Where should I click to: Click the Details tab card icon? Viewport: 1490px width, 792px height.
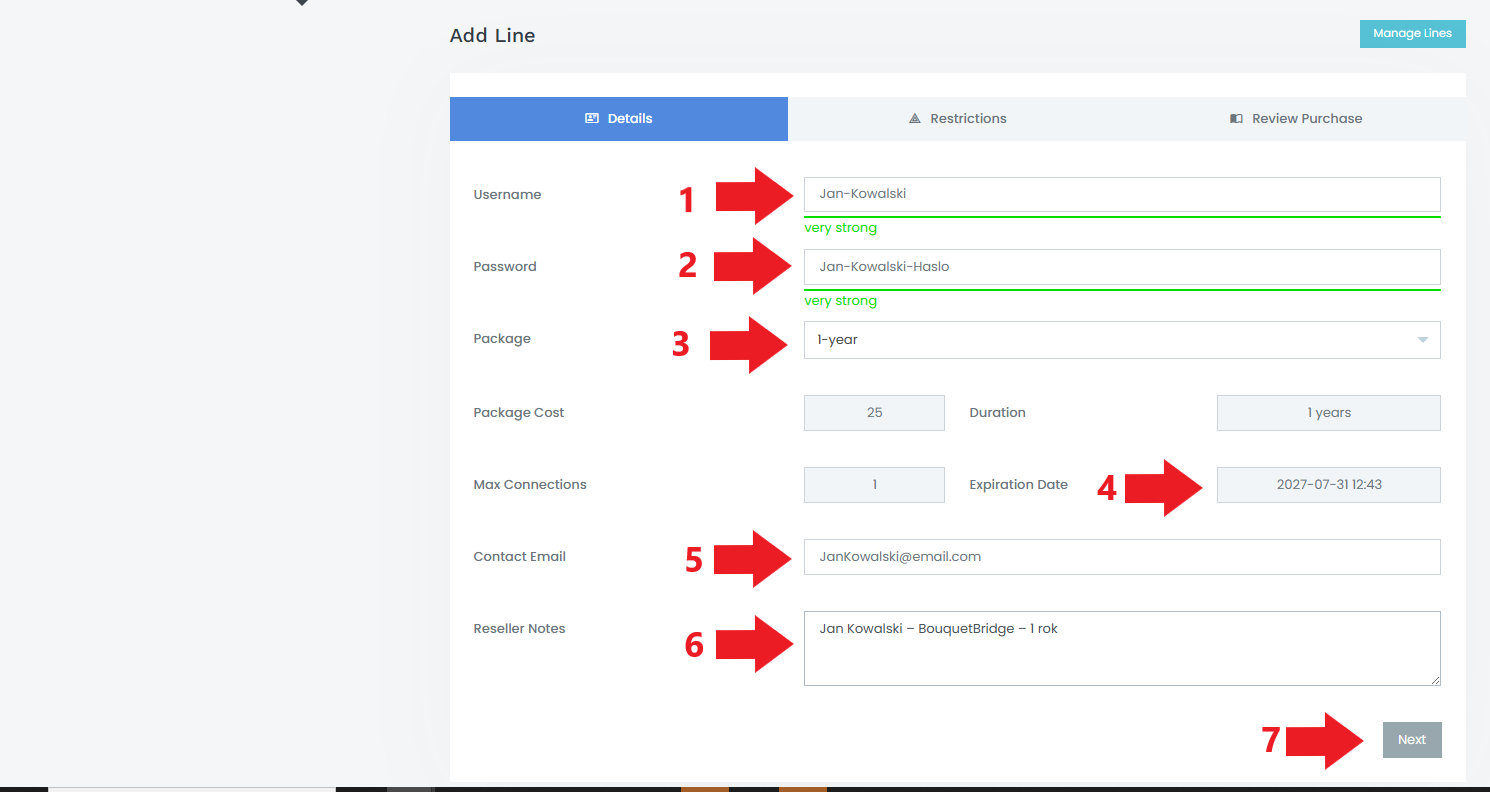(x=591, y=118)
